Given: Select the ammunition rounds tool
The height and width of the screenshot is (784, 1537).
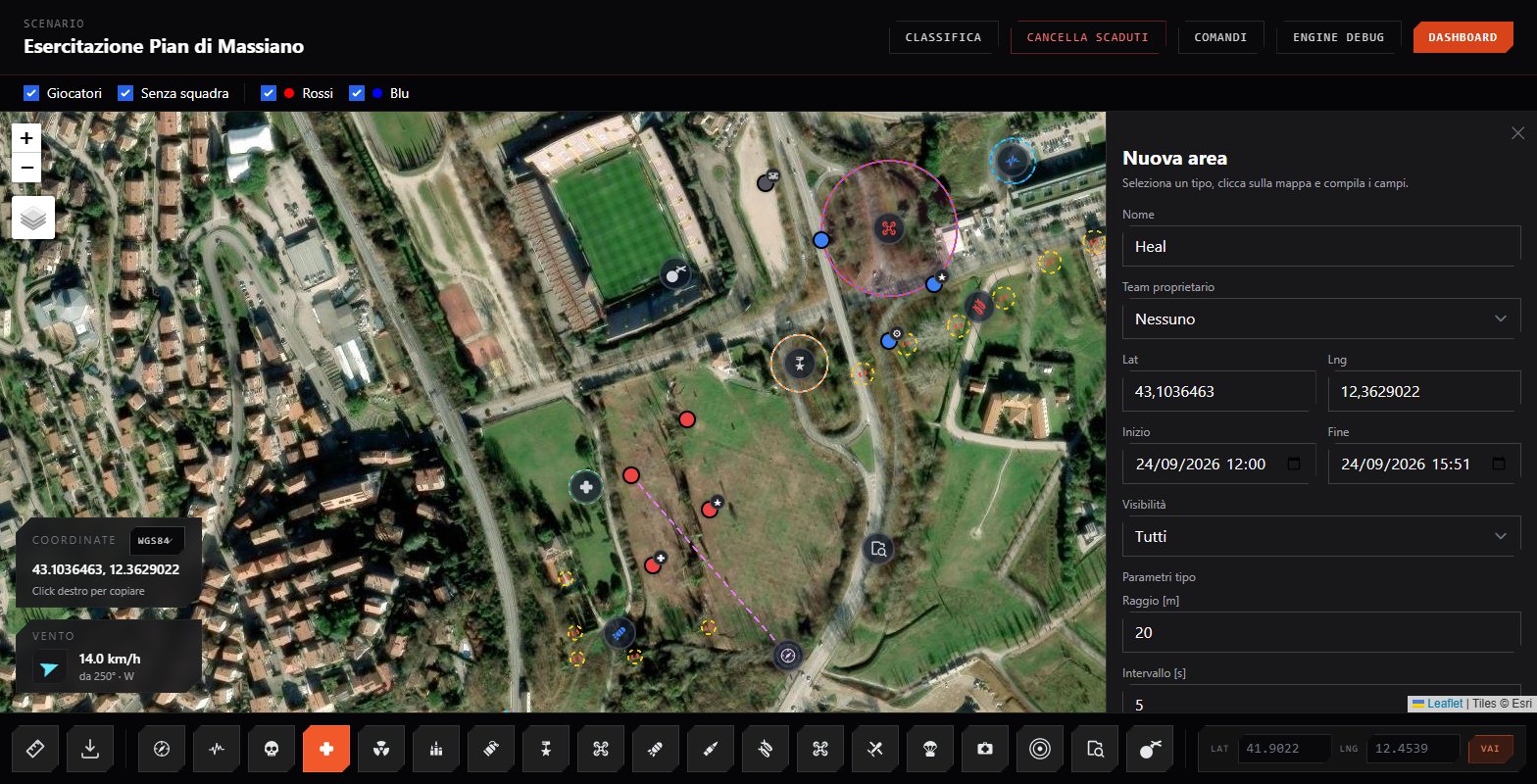Looking at the screenshot, I should coord(436,750).
